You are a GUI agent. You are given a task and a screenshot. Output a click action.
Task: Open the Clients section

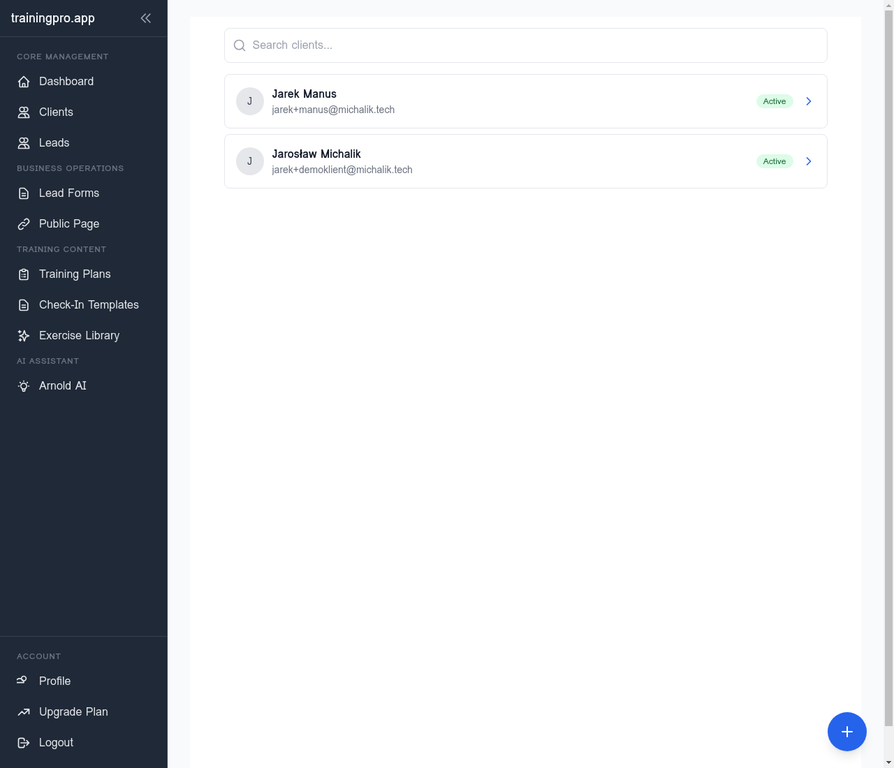pyautogui.click(x=56, y=113)
